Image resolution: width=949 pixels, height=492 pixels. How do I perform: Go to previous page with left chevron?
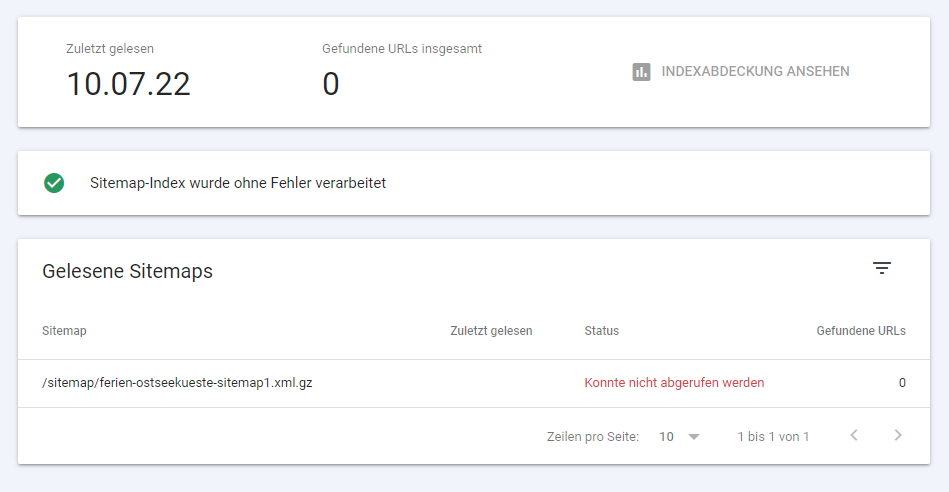854,435
